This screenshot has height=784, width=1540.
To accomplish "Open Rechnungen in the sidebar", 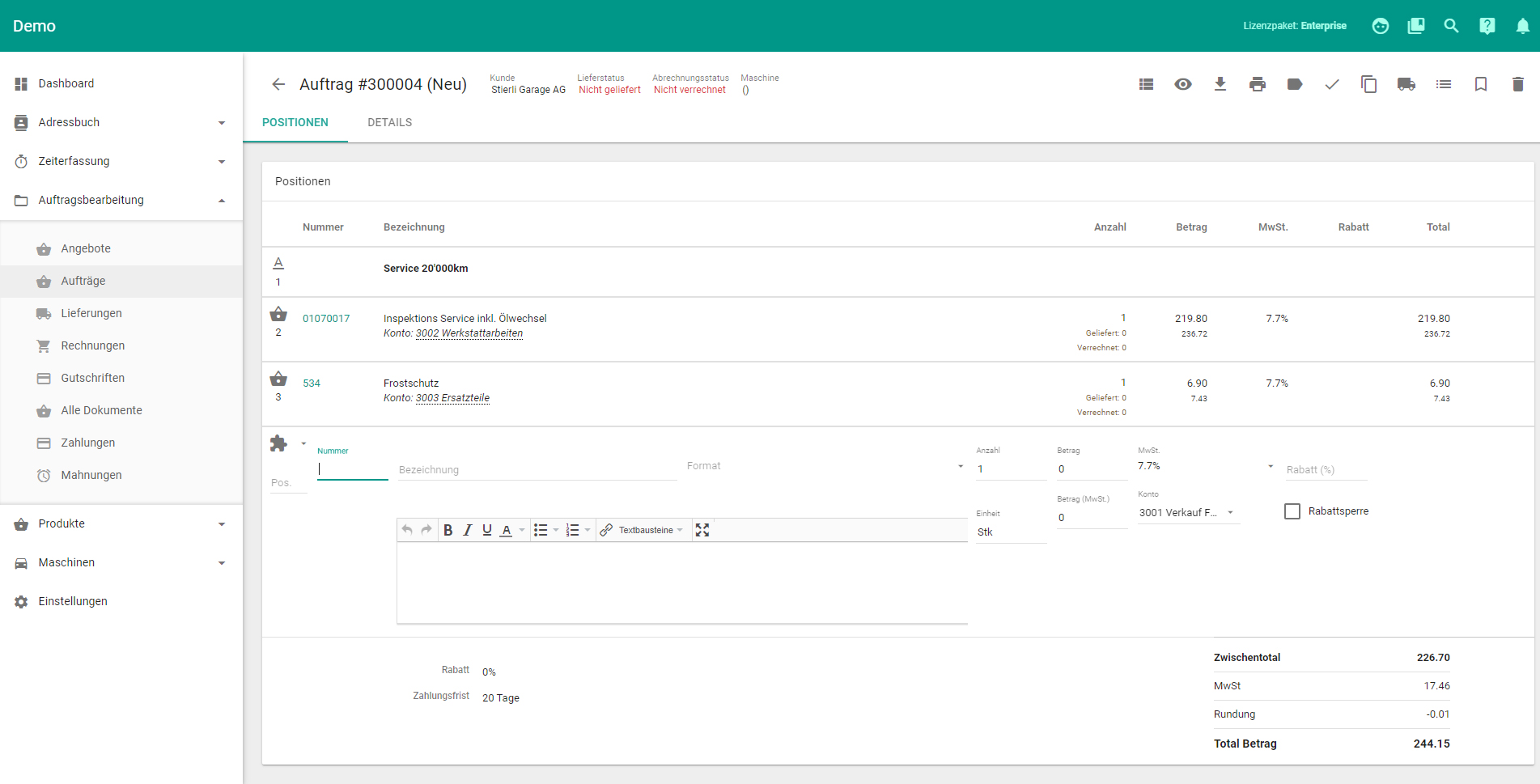I will [x=92, y=345].
